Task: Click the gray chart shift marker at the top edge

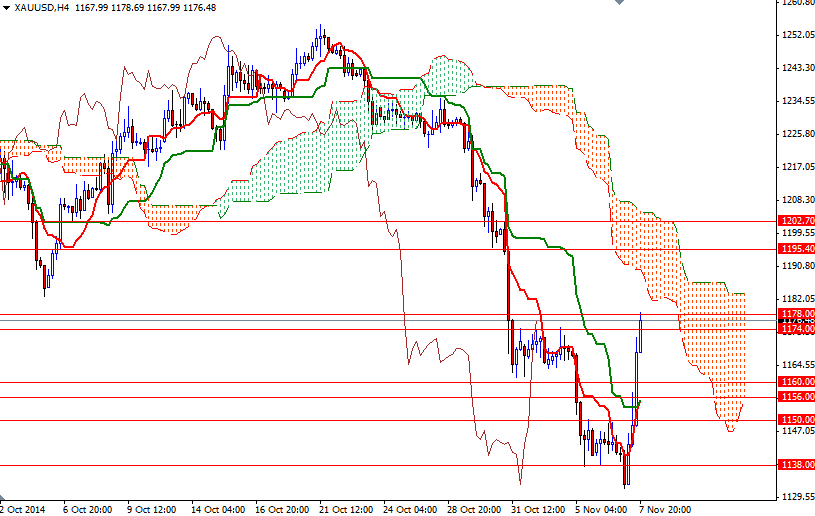Action: click(619, 2)
